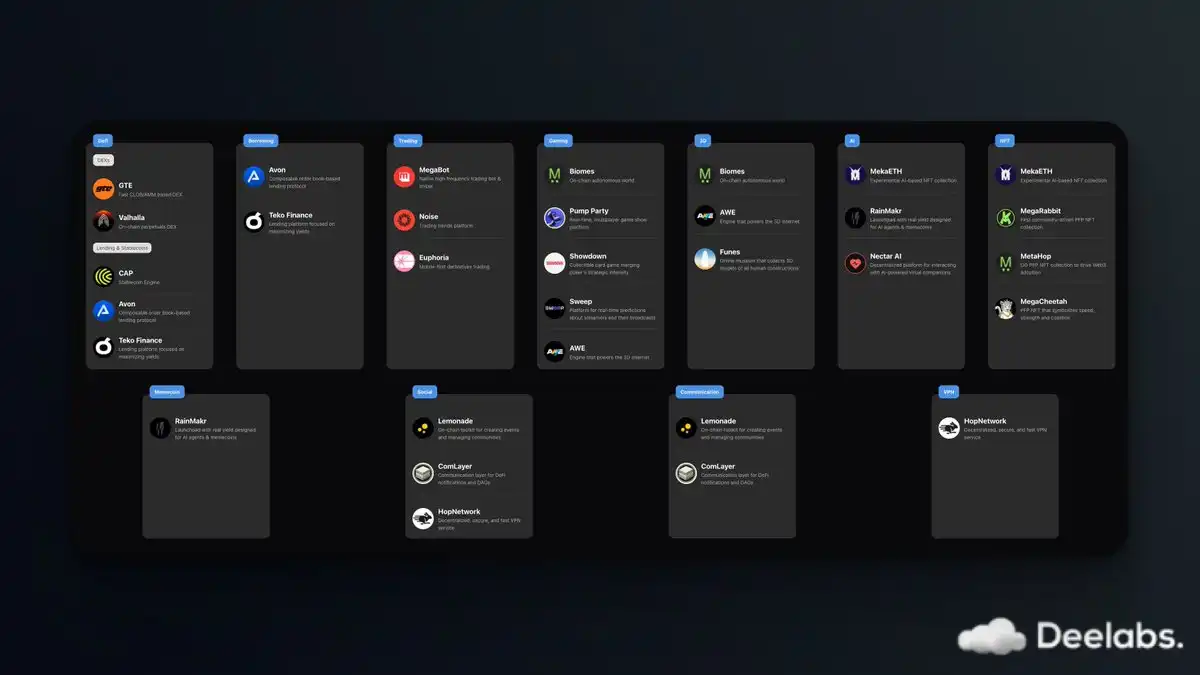Click the CAP stablecoin engine icon
The height and width of the screenshot is (675, 1200).
pos(104,277)
